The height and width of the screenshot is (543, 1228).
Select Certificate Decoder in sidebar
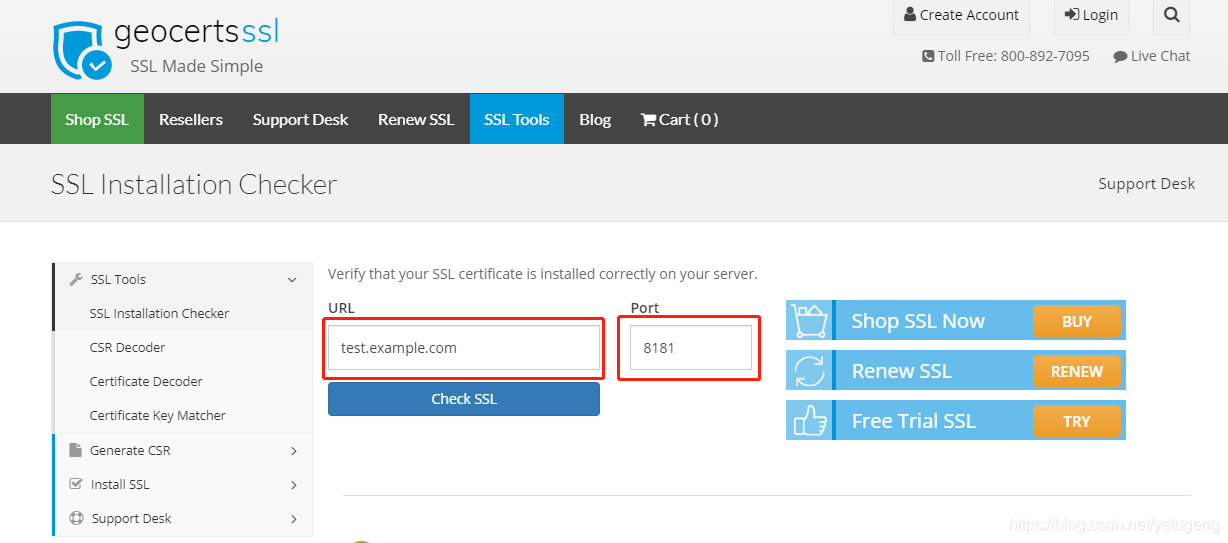point(146,381)
